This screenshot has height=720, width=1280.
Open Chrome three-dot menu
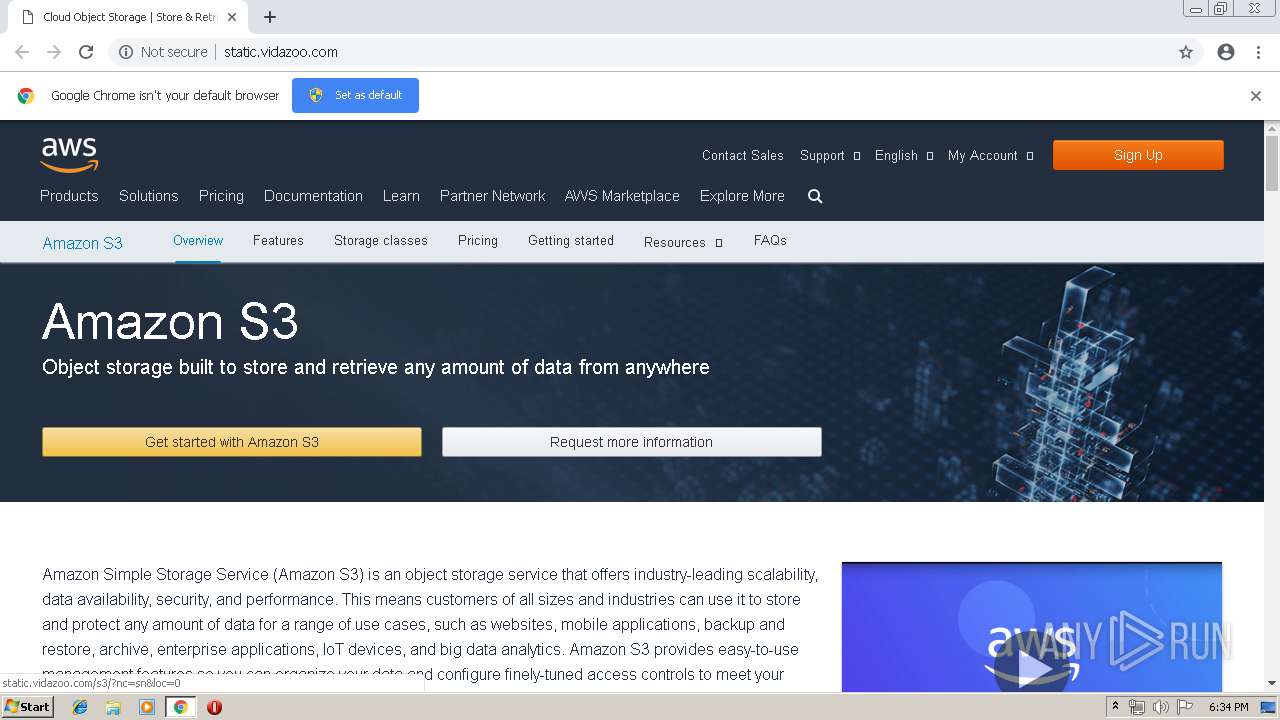point(1258,52)
